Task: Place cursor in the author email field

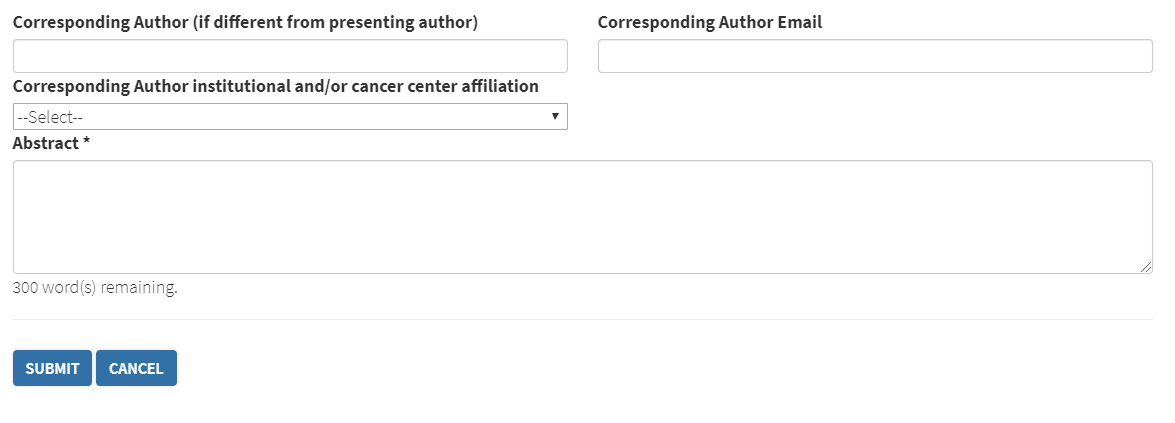Action: (875, 56)
